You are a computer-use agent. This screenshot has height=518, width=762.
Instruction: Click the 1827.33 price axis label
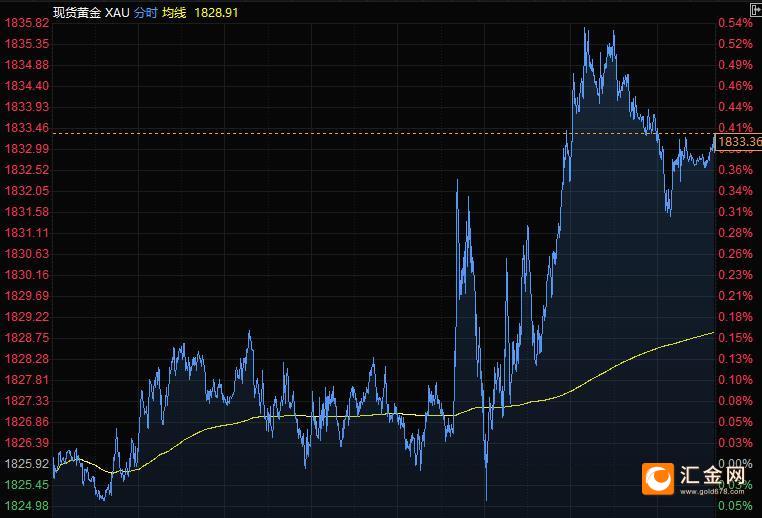[27, 401]
